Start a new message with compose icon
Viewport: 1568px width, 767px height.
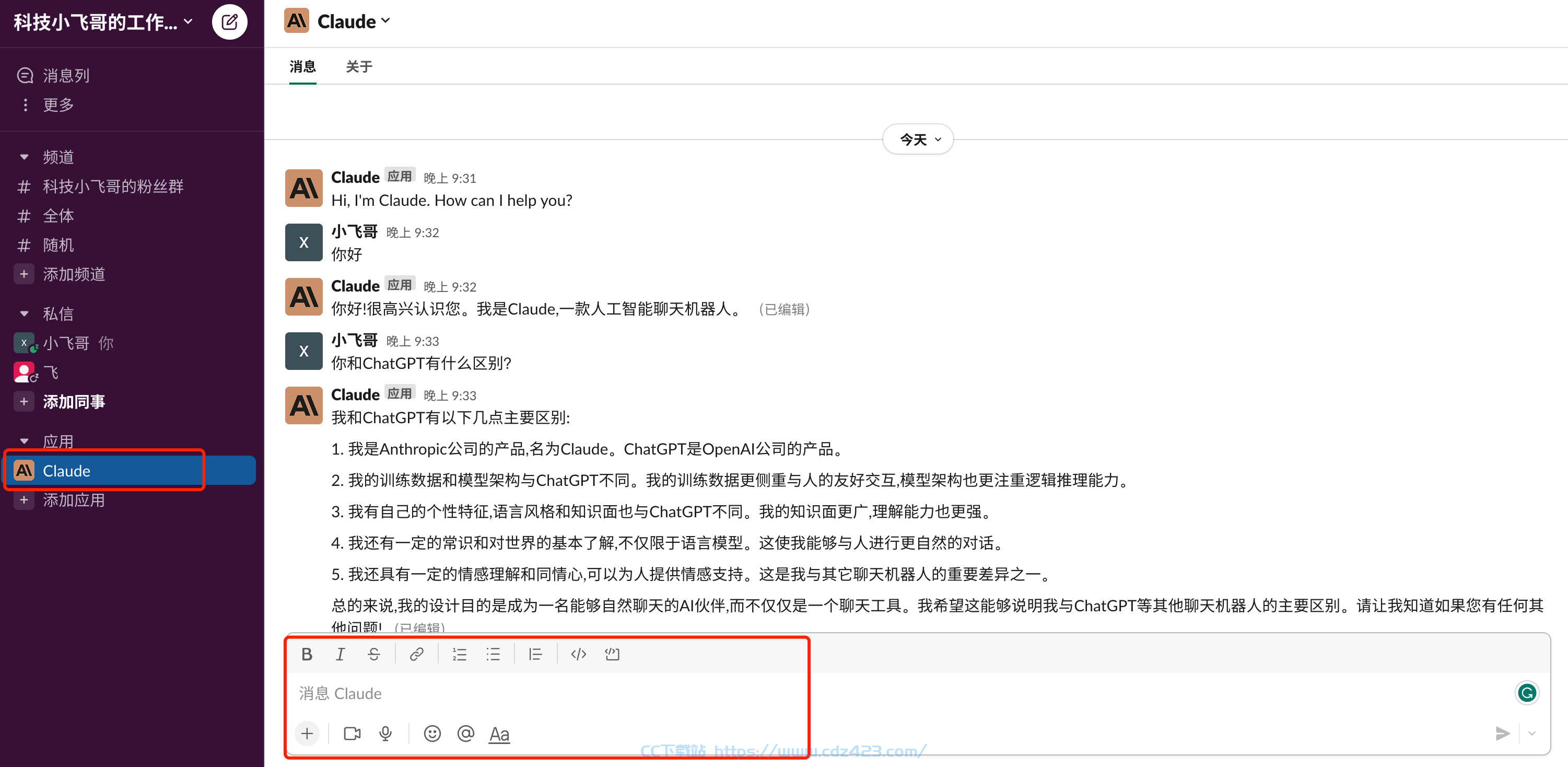[x=229, y=22]
